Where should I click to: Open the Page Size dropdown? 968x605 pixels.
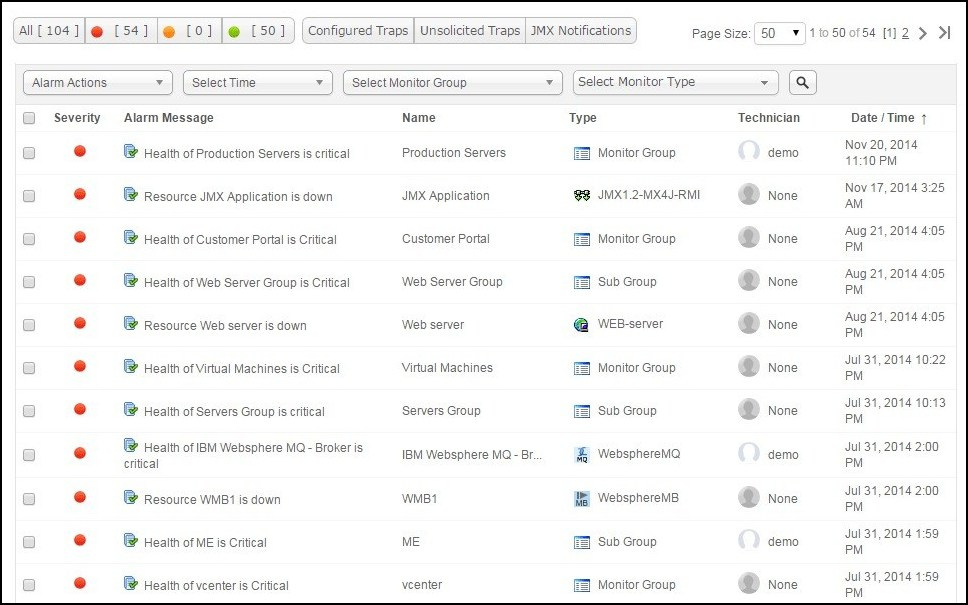tap(780, 33)
